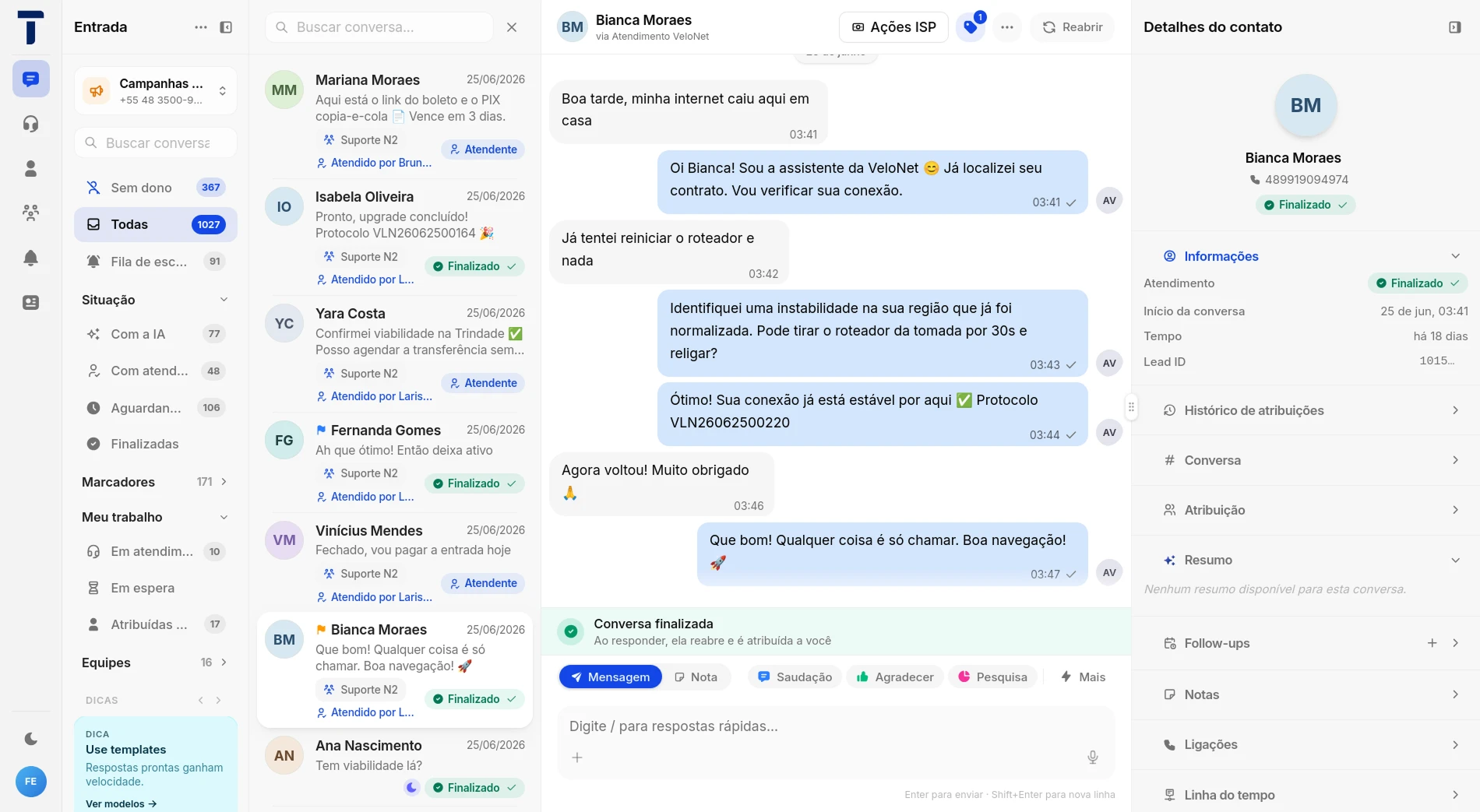The height and width of the screenshot is (812, 1480).
Task: Select the Fila de espera filter
Action: [x=156, y=262]
